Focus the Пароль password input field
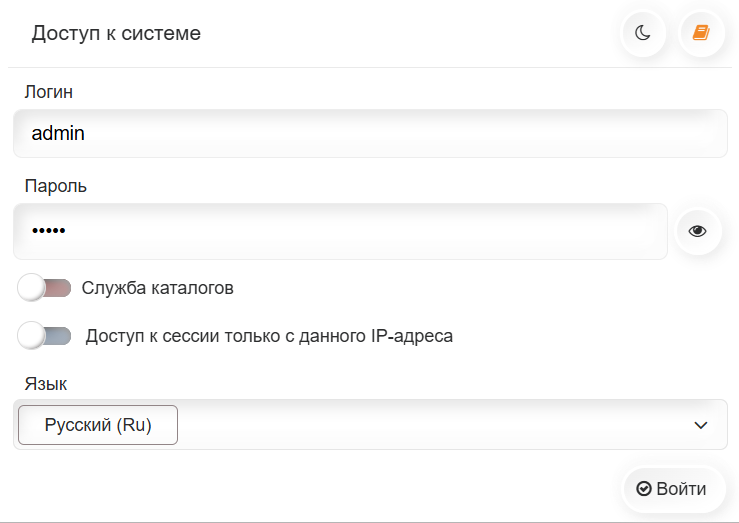This screenshot has width=739, height=523. click(340, 231)
